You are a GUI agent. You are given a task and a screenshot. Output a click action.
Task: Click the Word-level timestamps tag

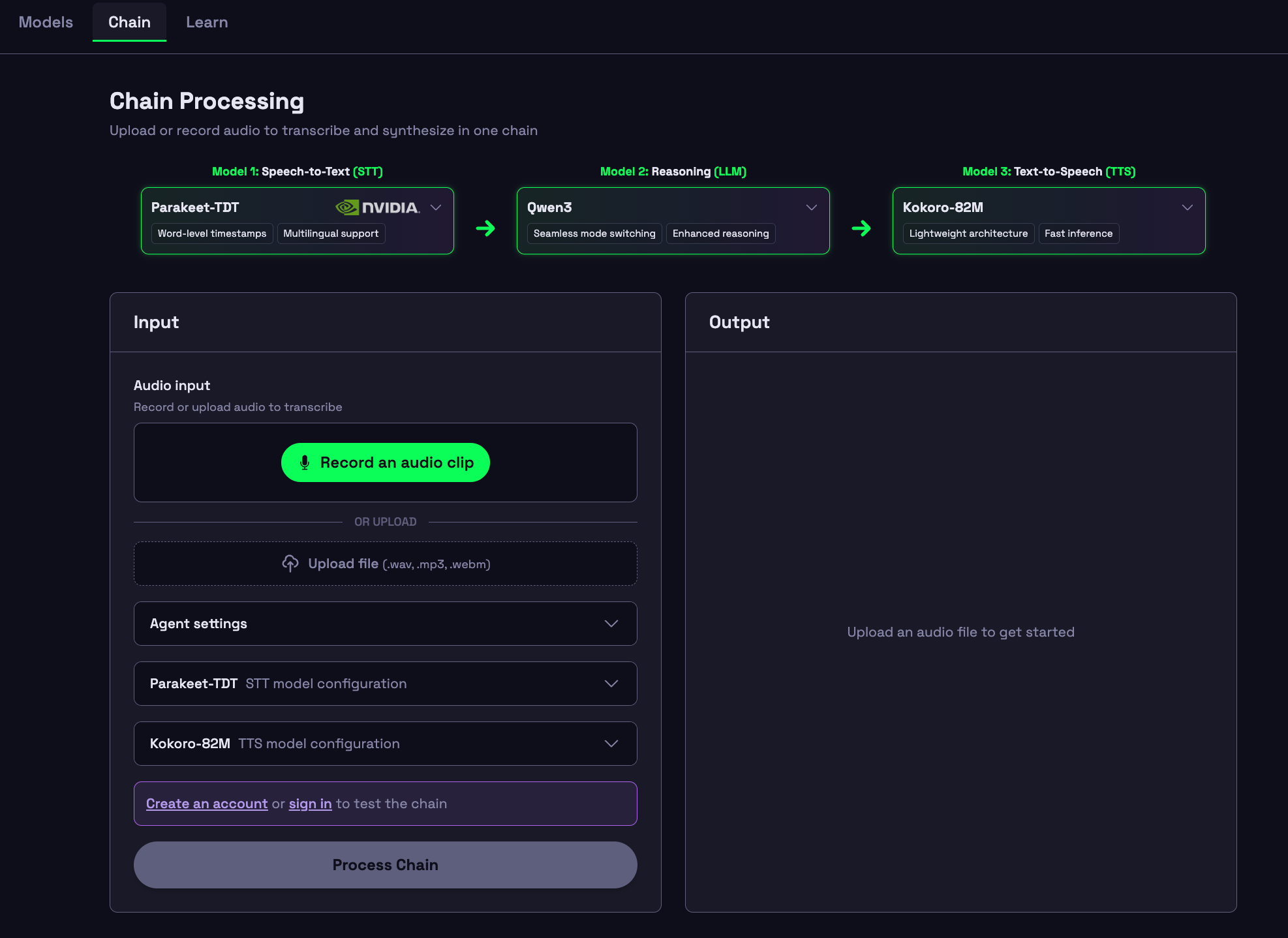click(212, 234)
